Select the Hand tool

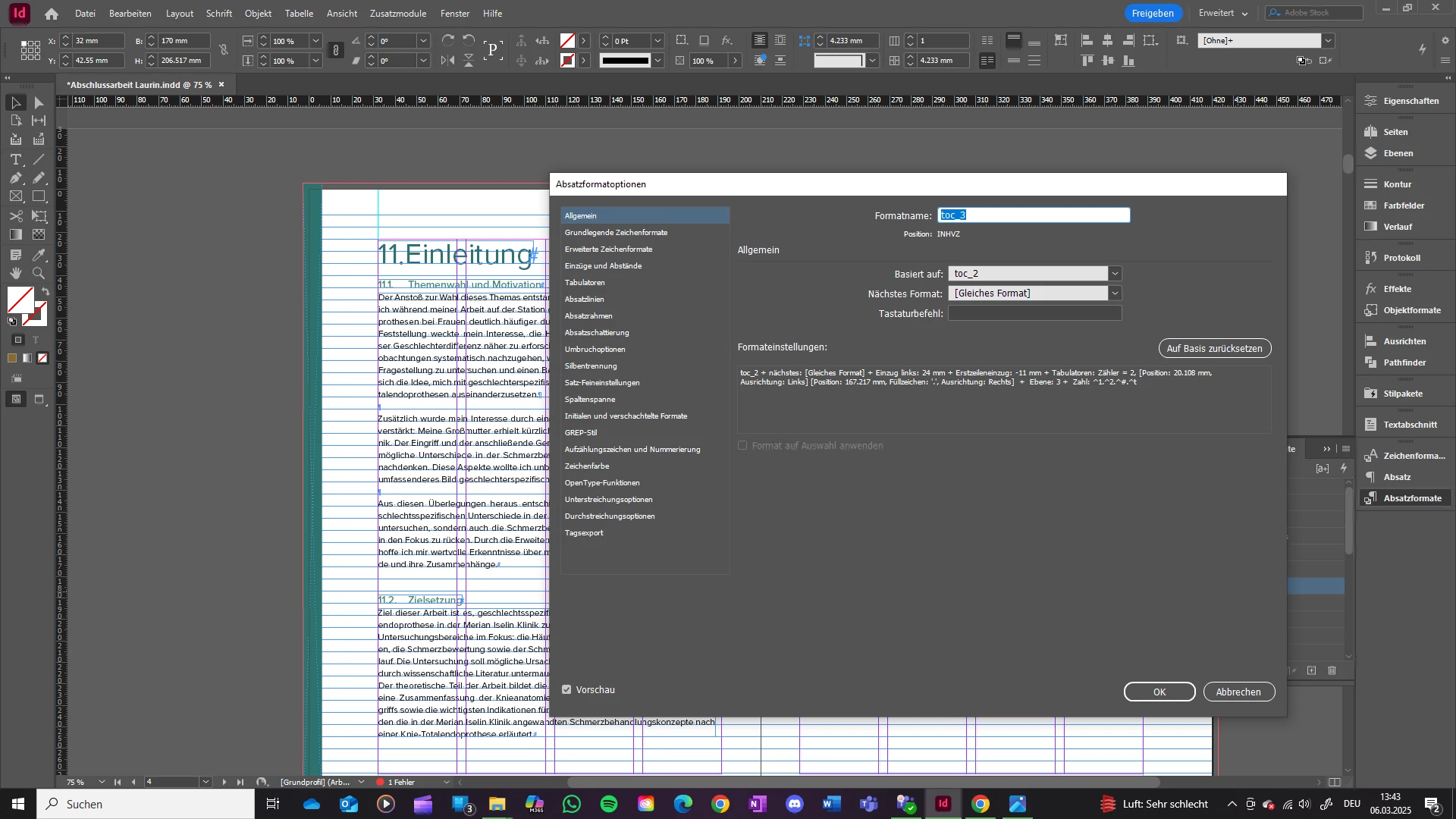[16, 273]
